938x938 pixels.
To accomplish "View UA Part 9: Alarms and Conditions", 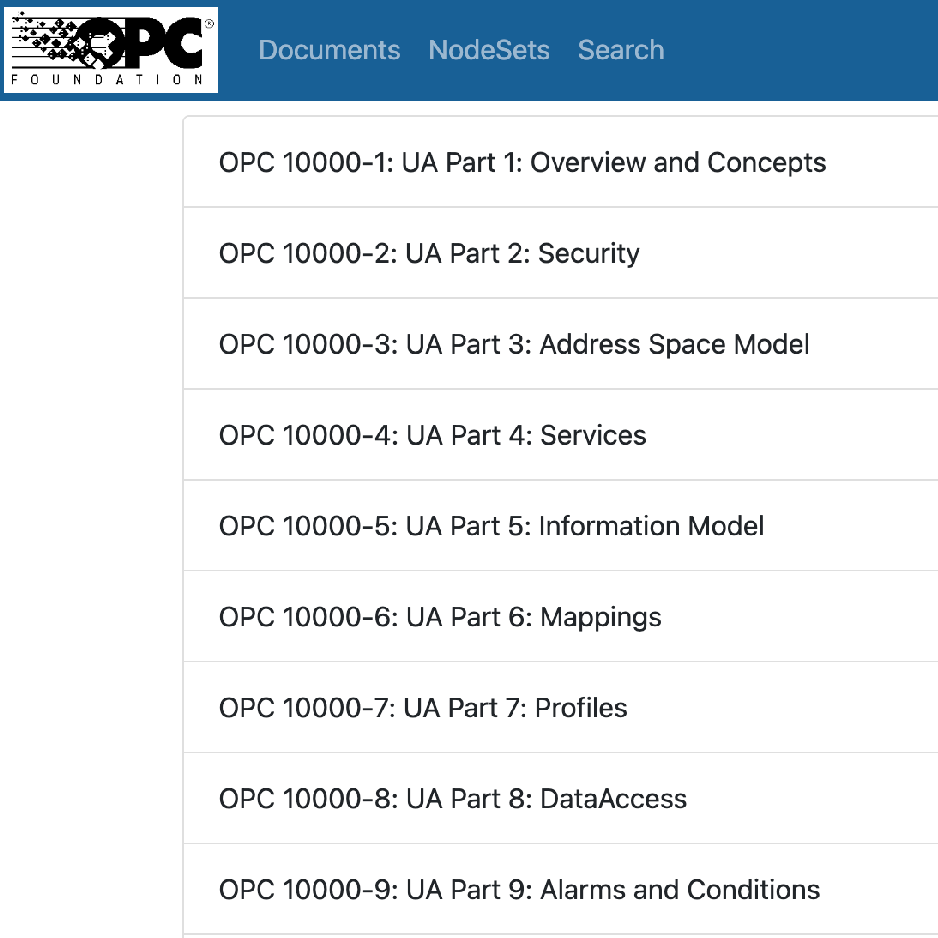I will click(x=519, y=891).
